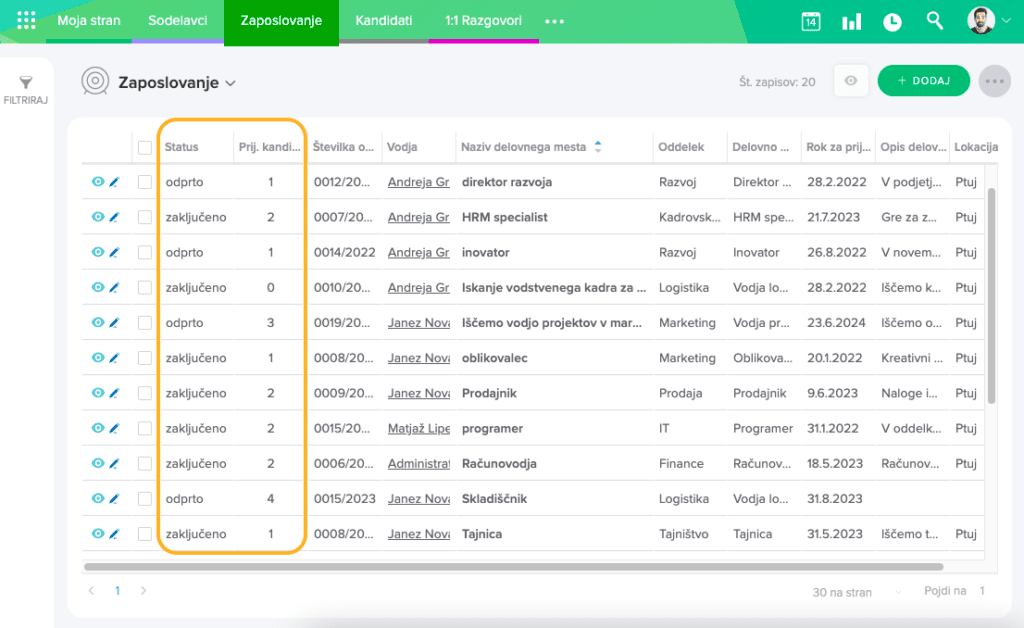Click the Pojdi na page number field

click(982, 592)
